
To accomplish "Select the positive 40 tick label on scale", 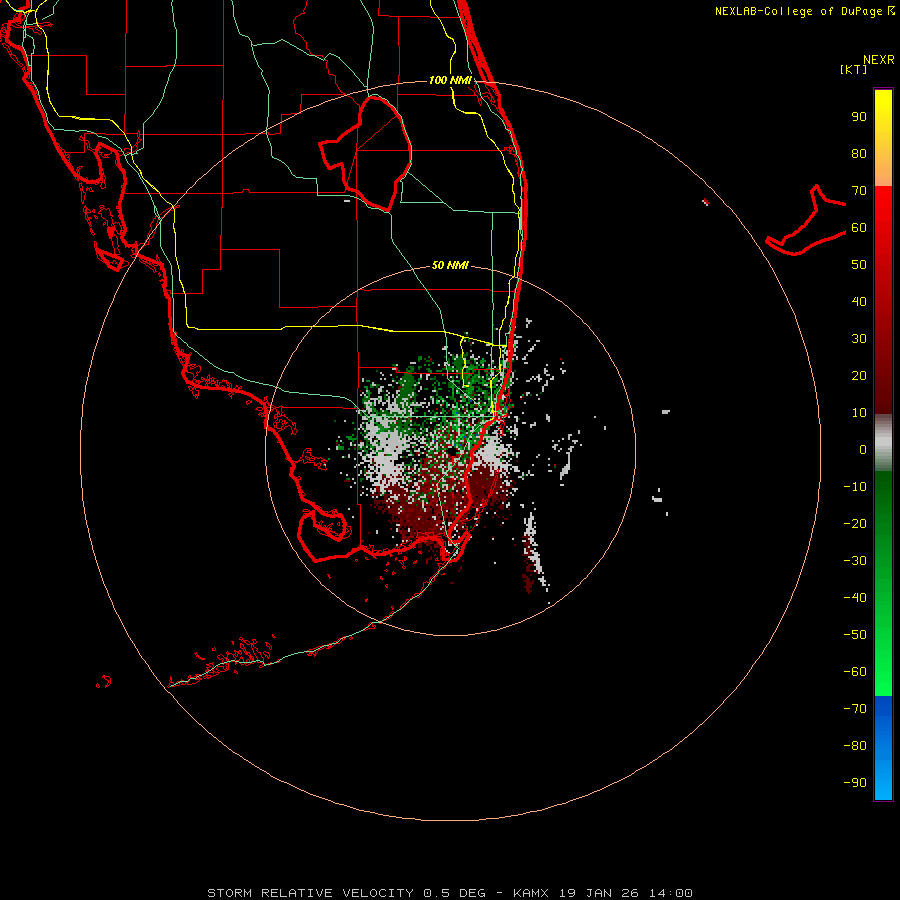I will point(859,302).
